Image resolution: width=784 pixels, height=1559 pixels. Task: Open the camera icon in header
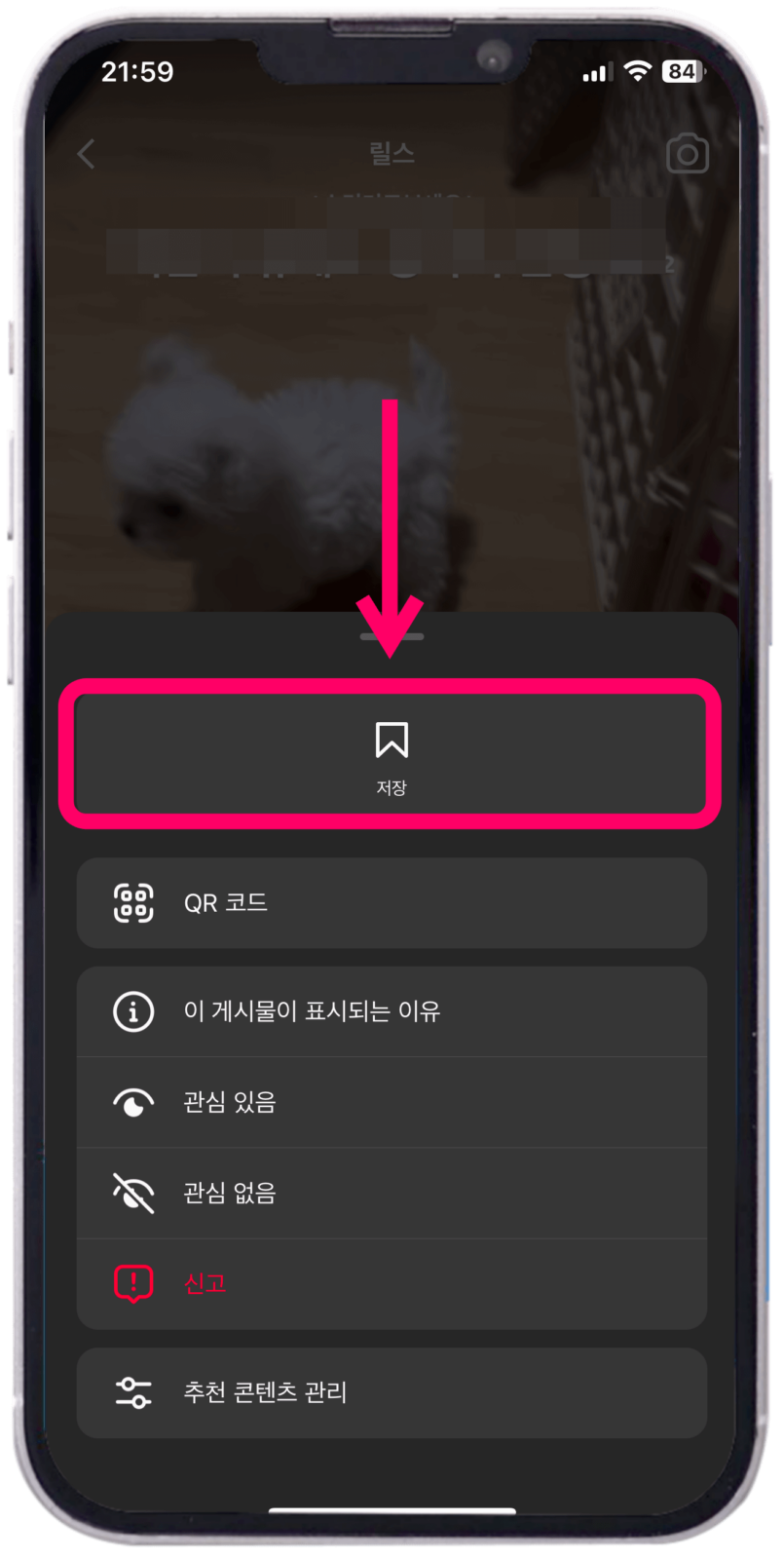688,153
